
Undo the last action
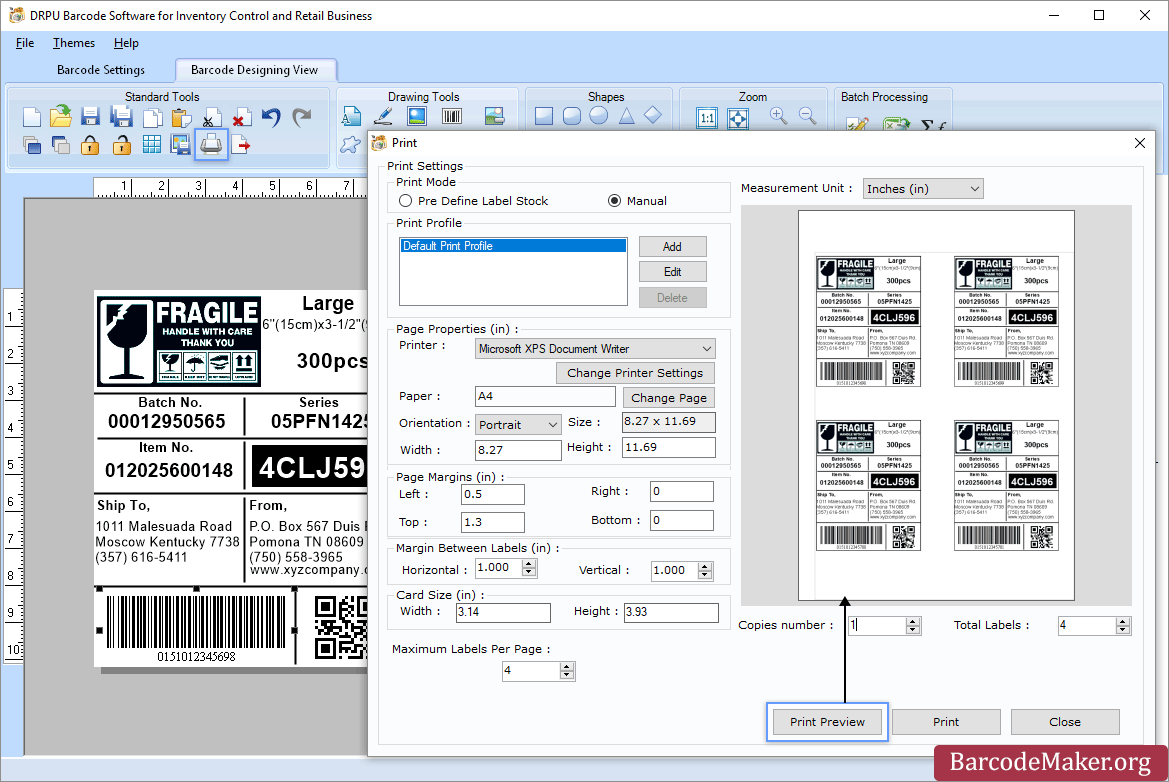[271, 117]
